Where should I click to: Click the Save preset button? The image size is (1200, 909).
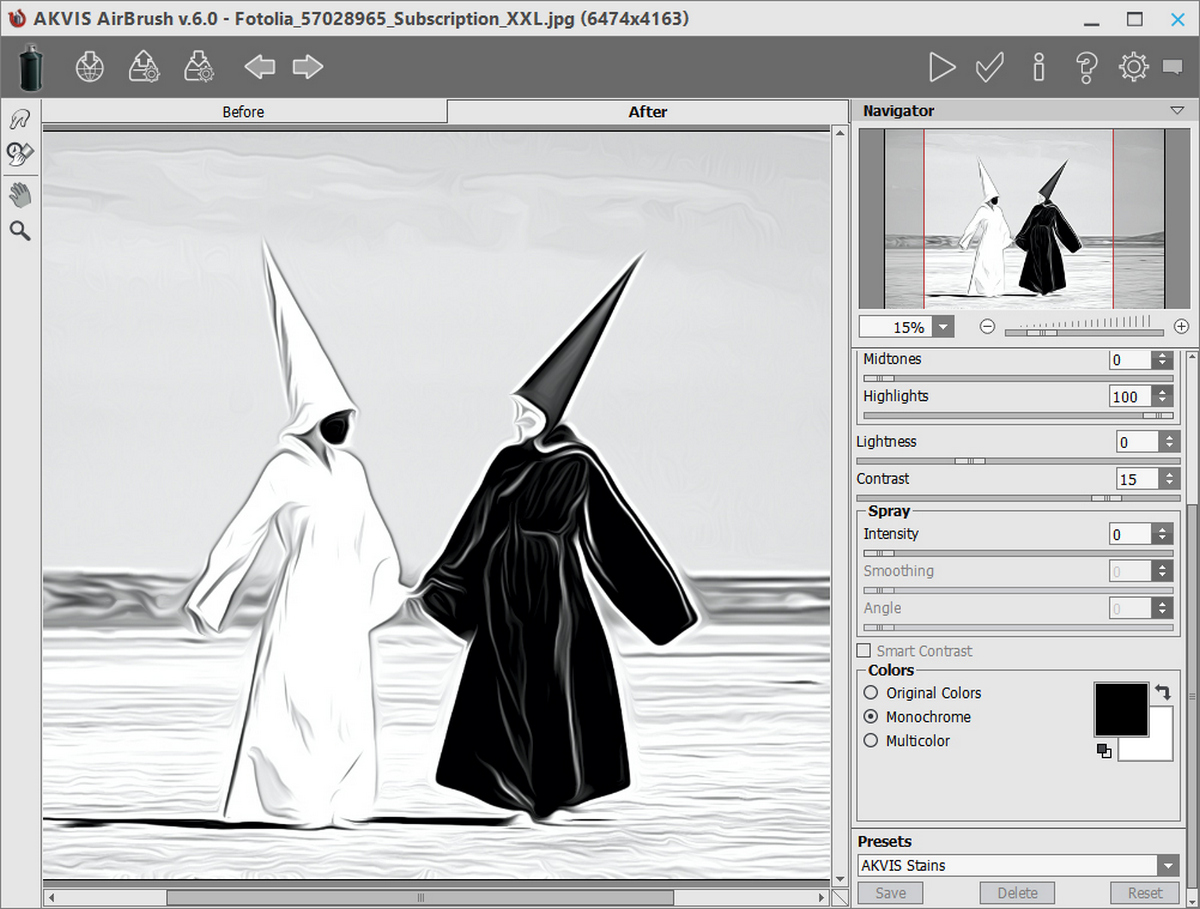(891, 893)
